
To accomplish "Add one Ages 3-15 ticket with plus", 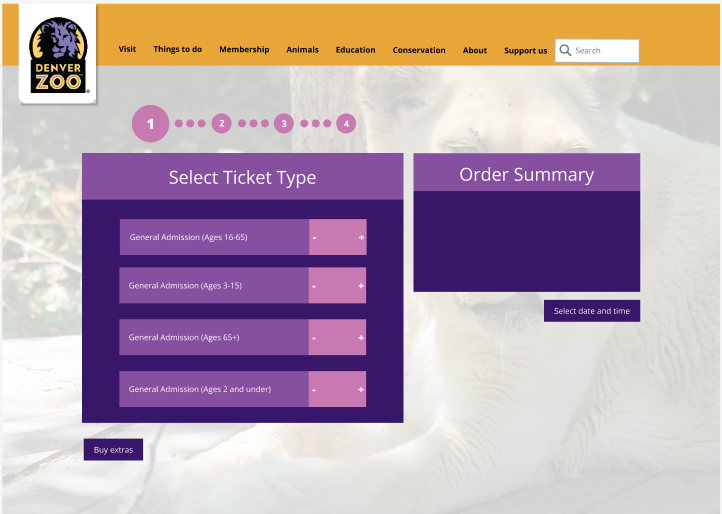I will click(x=361, y=286).
